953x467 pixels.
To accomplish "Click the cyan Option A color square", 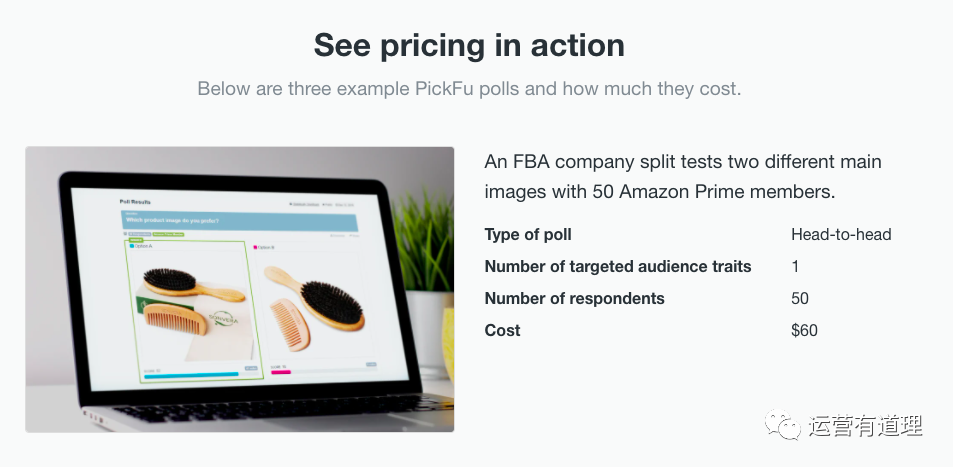I will click(131, 246).
